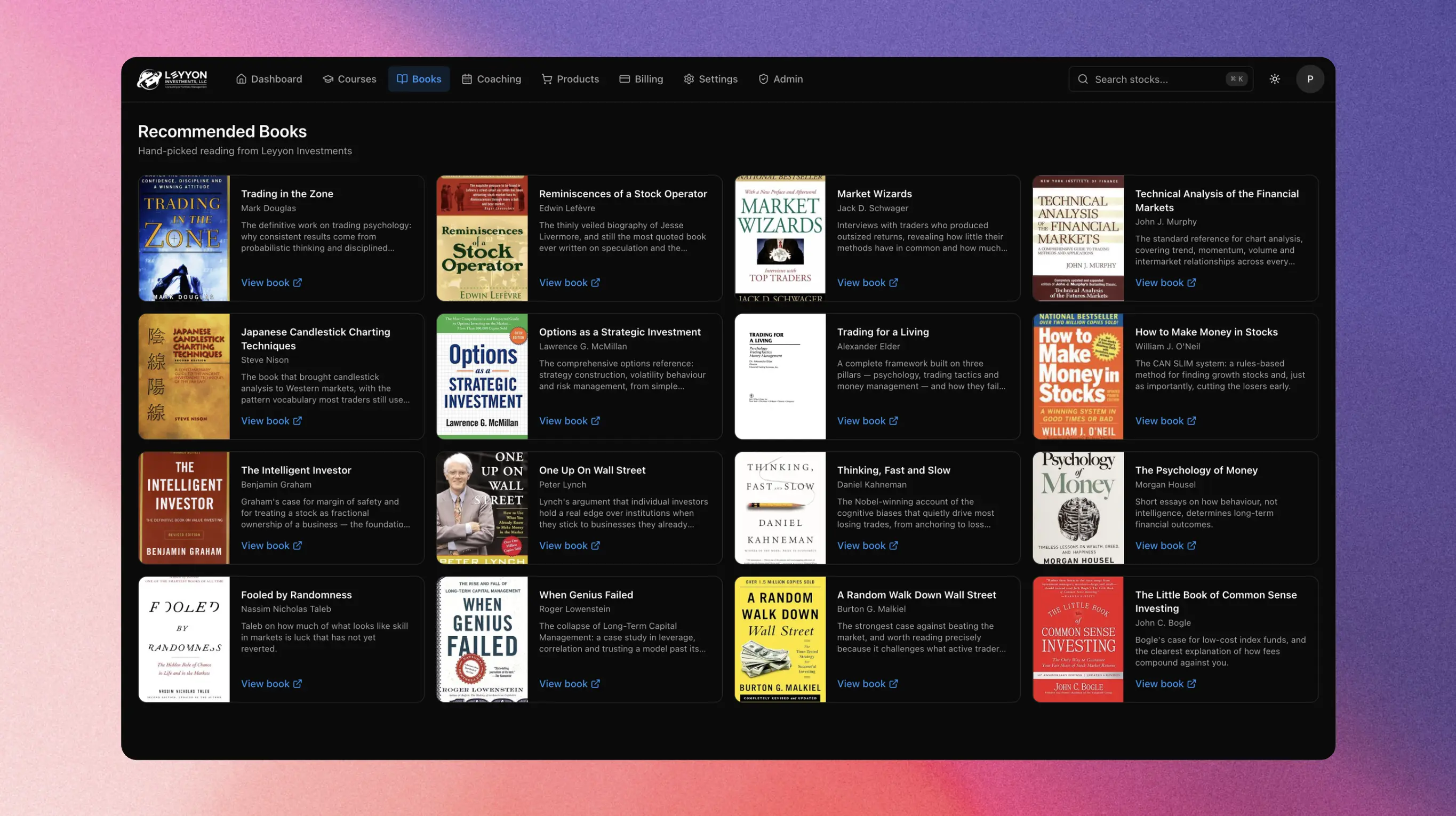The width and height of the screenshot is (1456, 816).
Task: Click the One Up On Wall Street cover
Action: [x=482, y=507]
